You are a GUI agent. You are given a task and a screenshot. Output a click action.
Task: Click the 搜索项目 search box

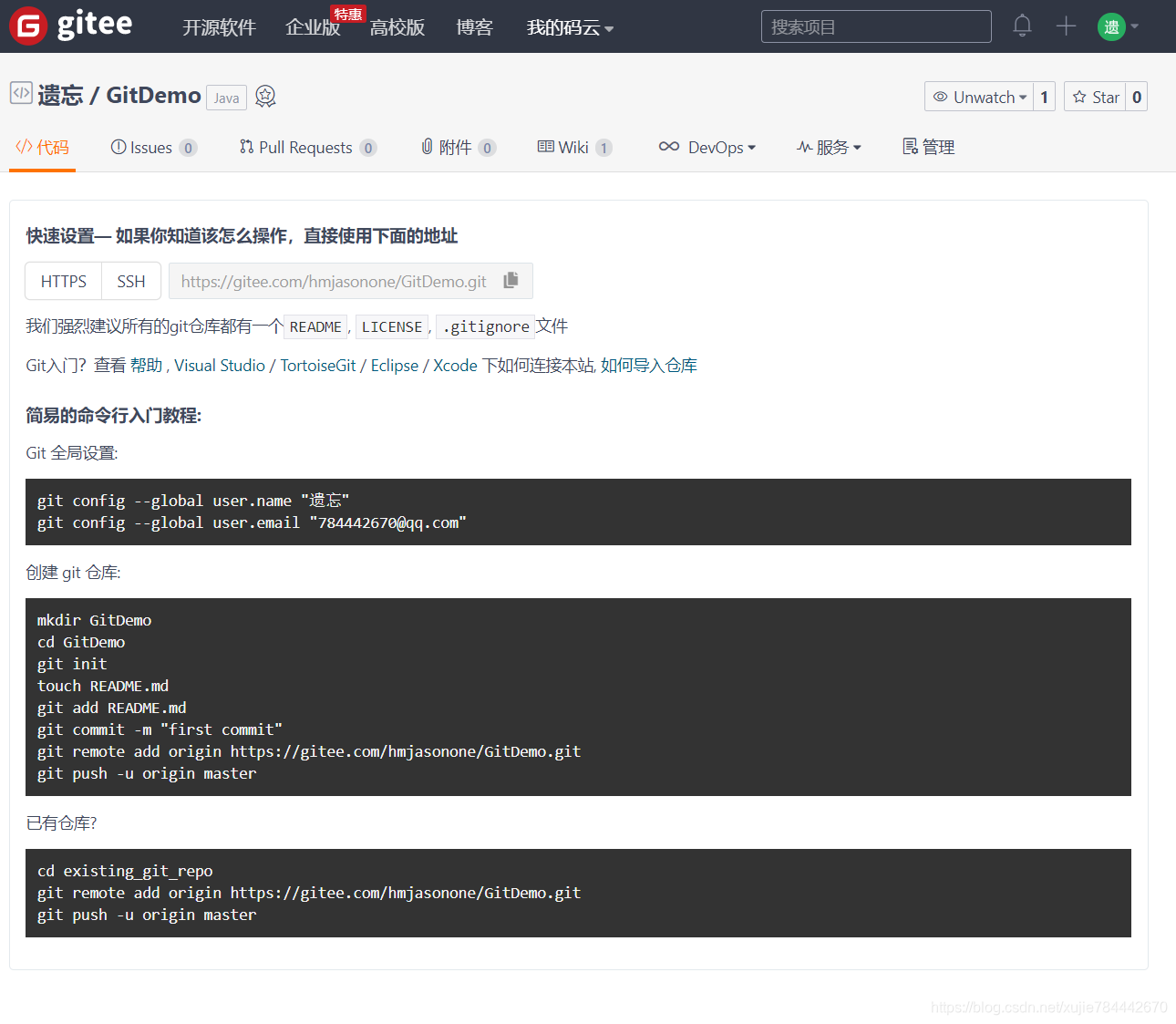(876, 26)
